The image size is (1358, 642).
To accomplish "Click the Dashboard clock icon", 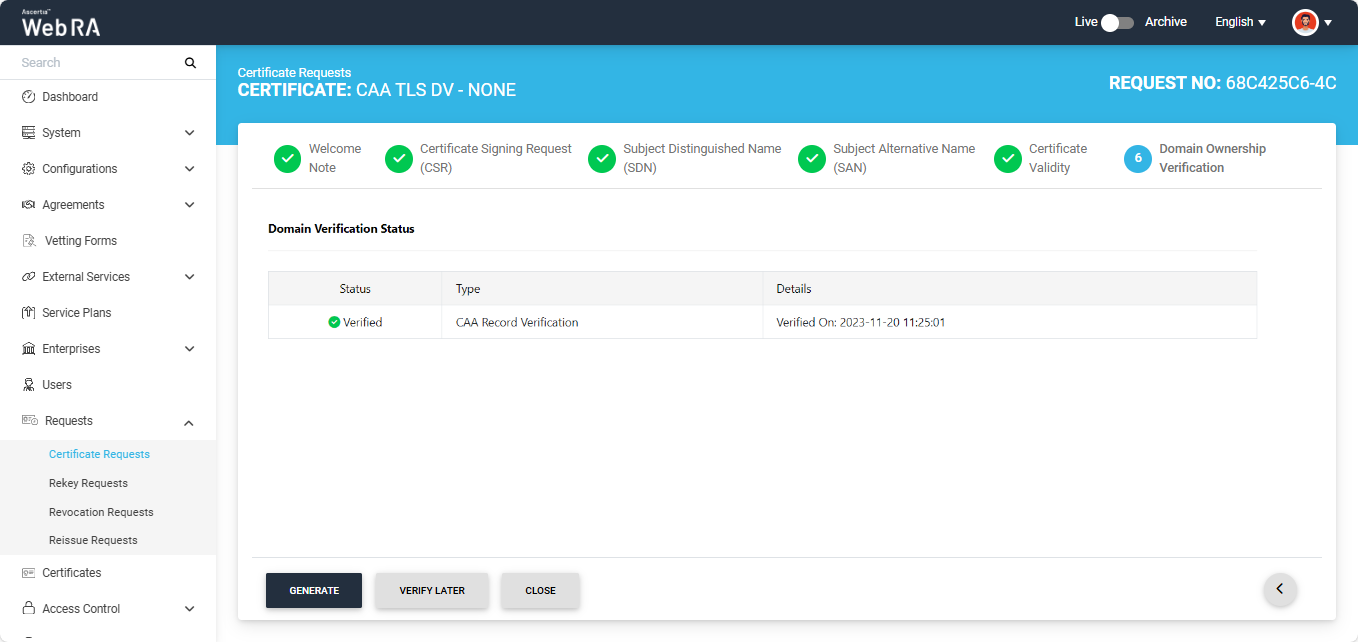I will (29, 97).
